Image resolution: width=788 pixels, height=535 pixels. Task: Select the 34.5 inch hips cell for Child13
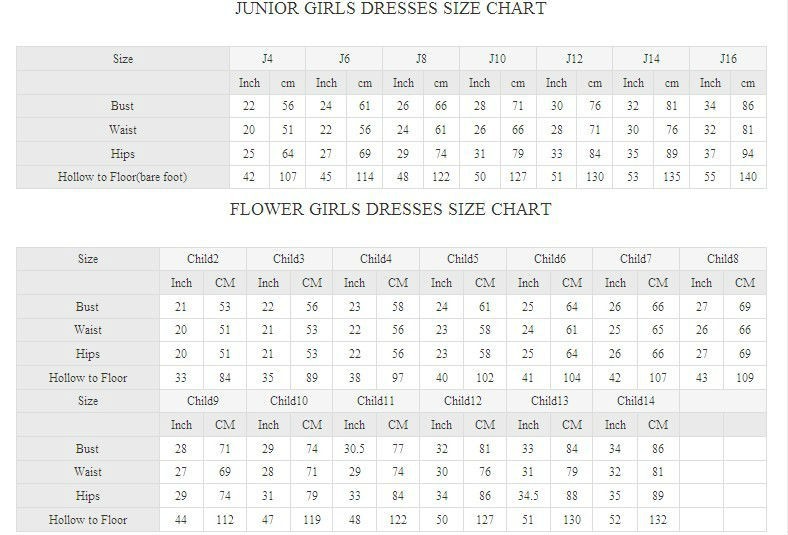pyautogui.click(x=528, y=496)
